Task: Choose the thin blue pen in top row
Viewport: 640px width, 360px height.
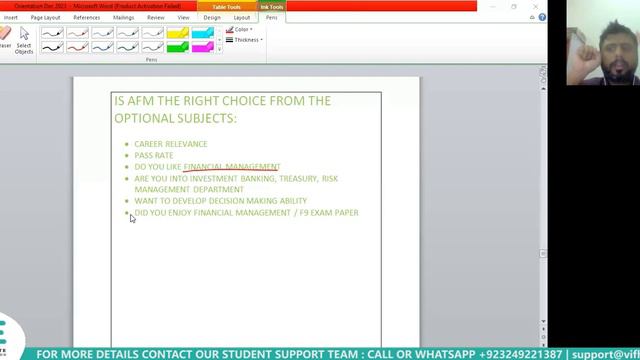Action: pos(102,33)
